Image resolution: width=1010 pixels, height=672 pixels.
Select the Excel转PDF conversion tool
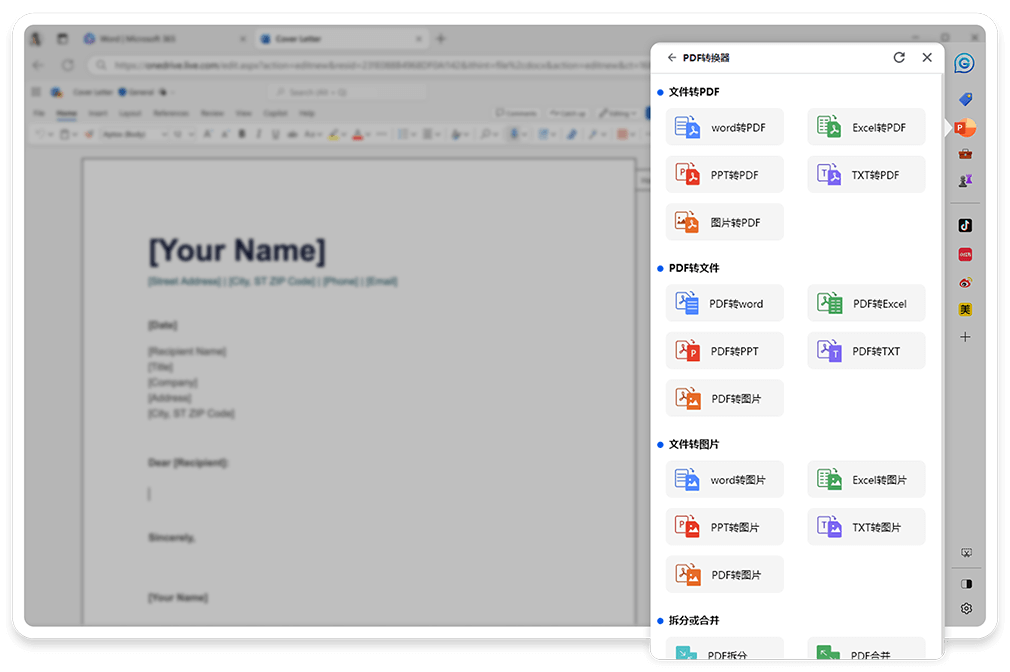866,127
